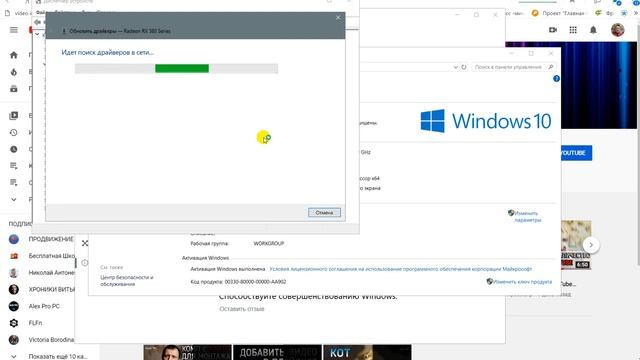Click refresh icon in System window address bar
Screen dimensions: 640x360
click(x=464, y=67)
